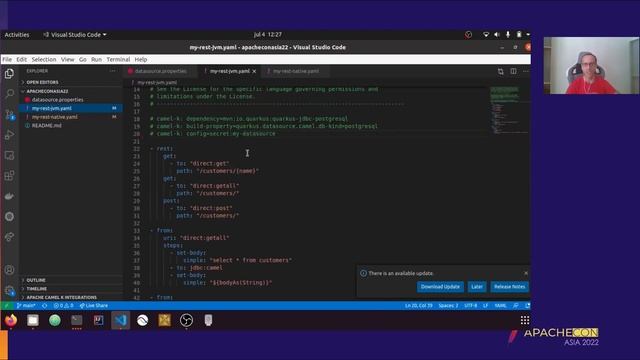The width and height of the screenshot is (640, 360).
Task: Open the Docker view in activity bar
Action: tap(9, 196)
